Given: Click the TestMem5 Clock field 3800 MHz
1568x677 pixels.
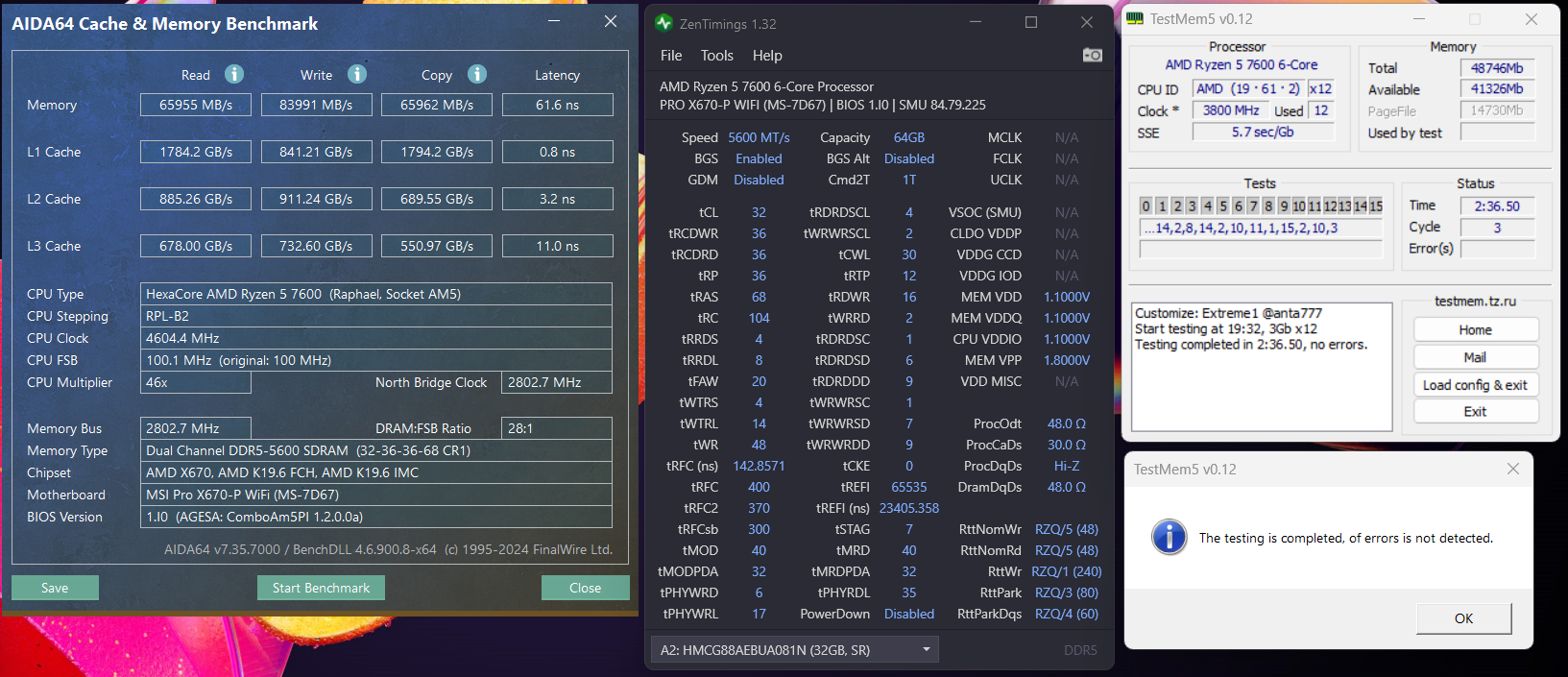Looking at the screenshot, I should pos(1231,110).
